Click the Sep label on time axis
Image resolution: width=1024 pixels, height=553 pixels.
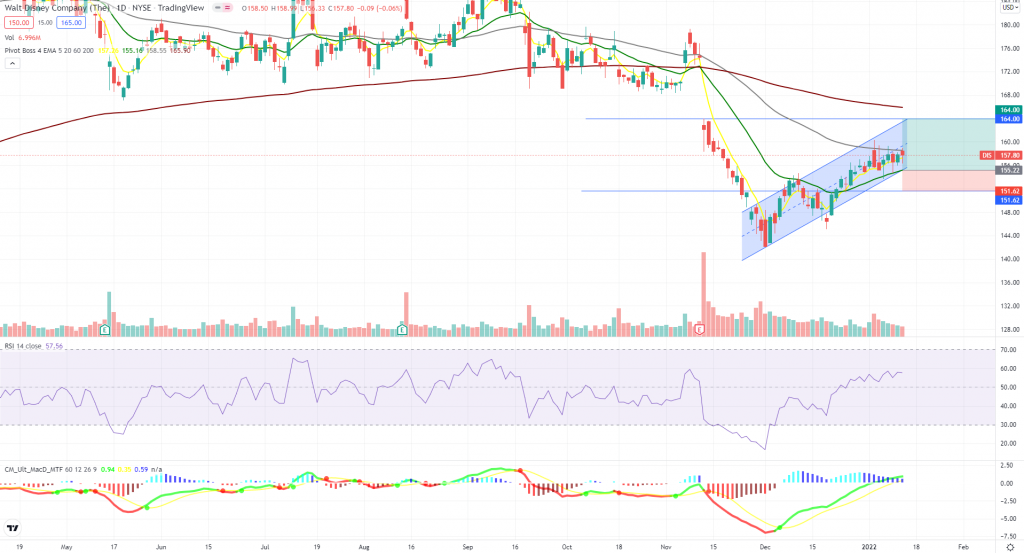(x=468, y=546)
